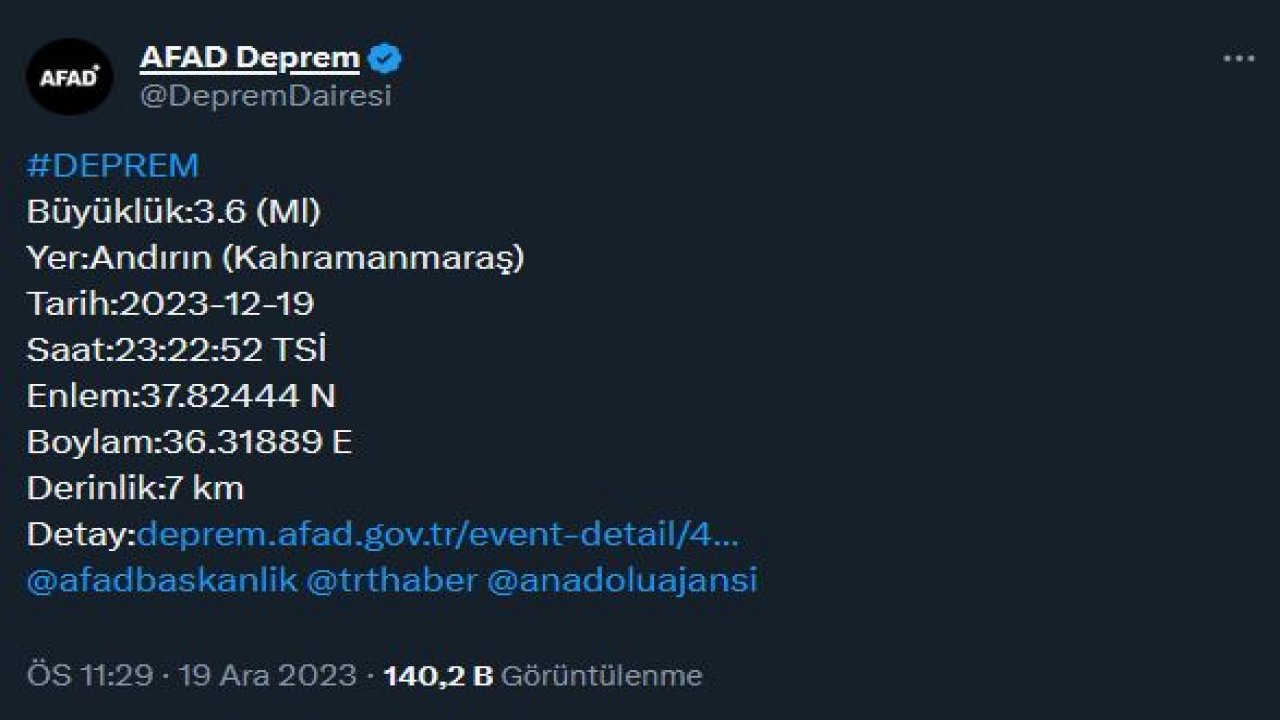This screenshot has height=720, width=1280.
Task: Click the Boylam:36.31889 E line
Action: 189,442
